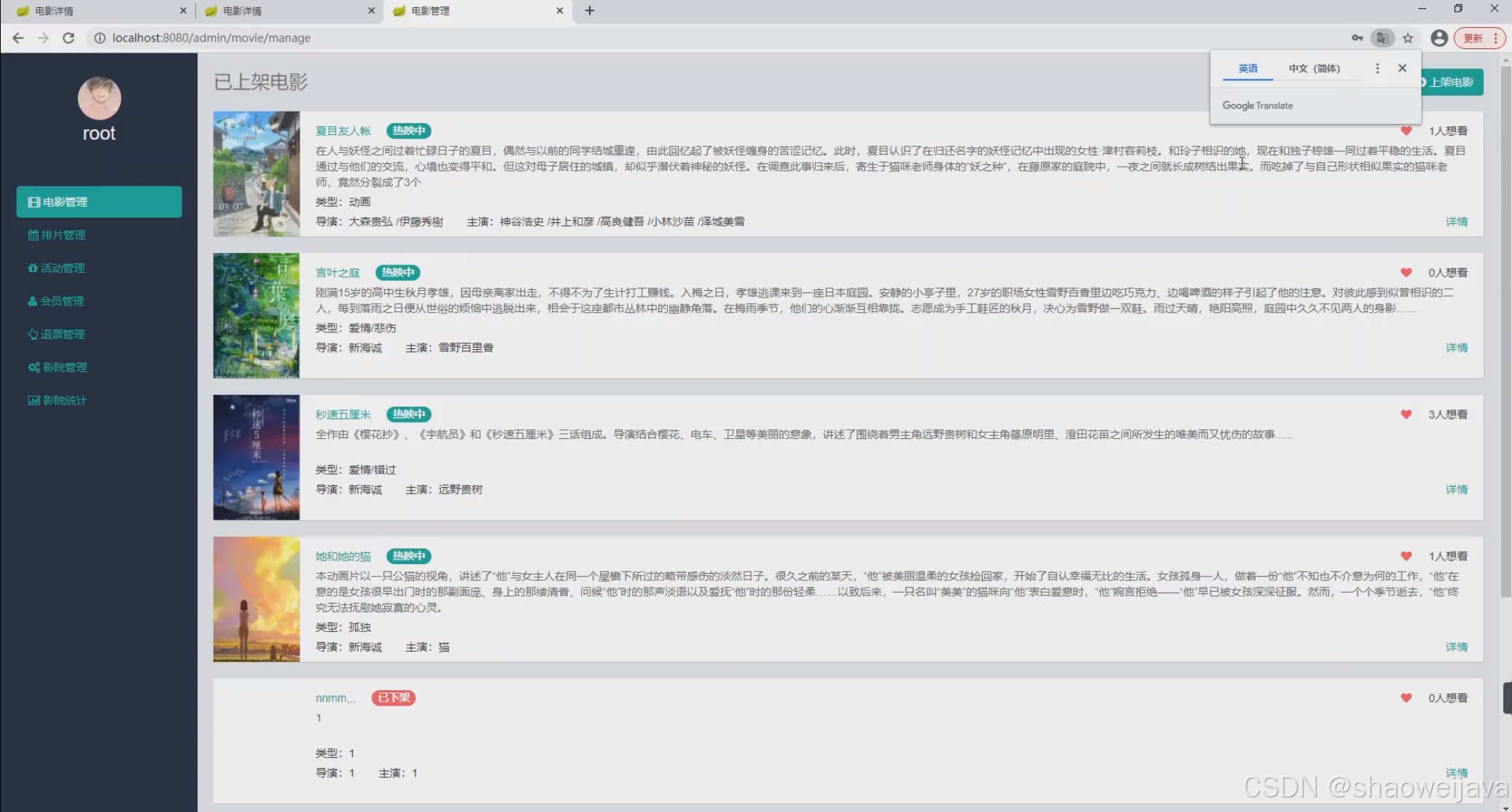Open 详情 link for 言叶之庭
This screenshot has height=812, width=1512.
coord(1456,348)
